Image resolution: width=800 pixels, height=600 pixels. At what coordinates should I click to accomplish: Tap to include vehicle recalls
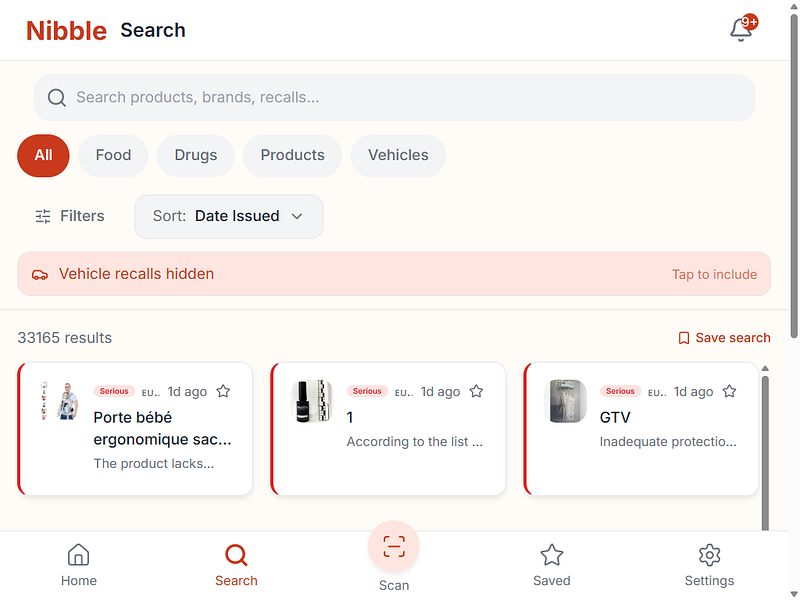coord(714,274)
